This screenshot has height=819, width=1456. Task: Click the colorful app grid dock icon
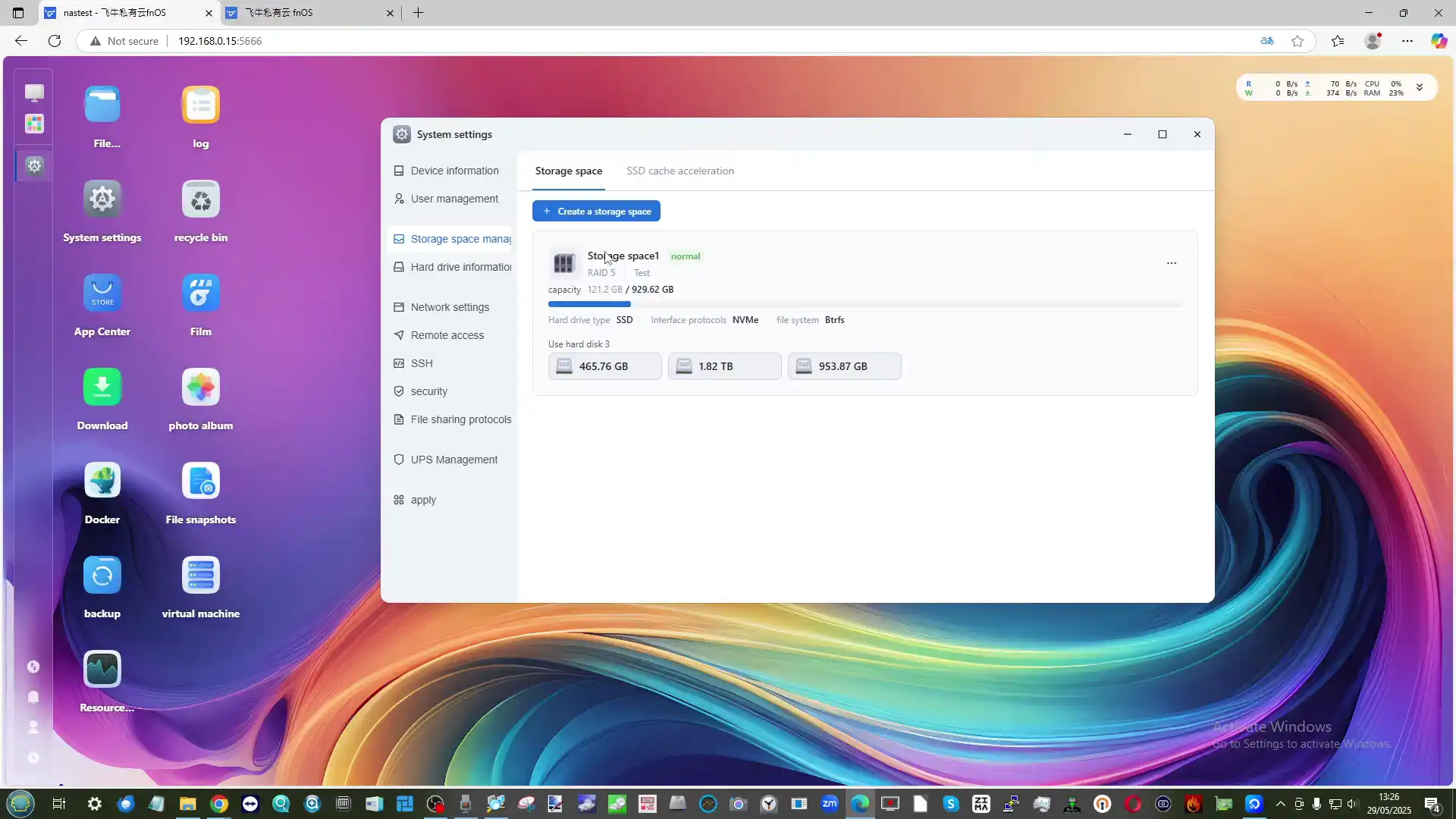pyautogui.click(x=34, y=124)
